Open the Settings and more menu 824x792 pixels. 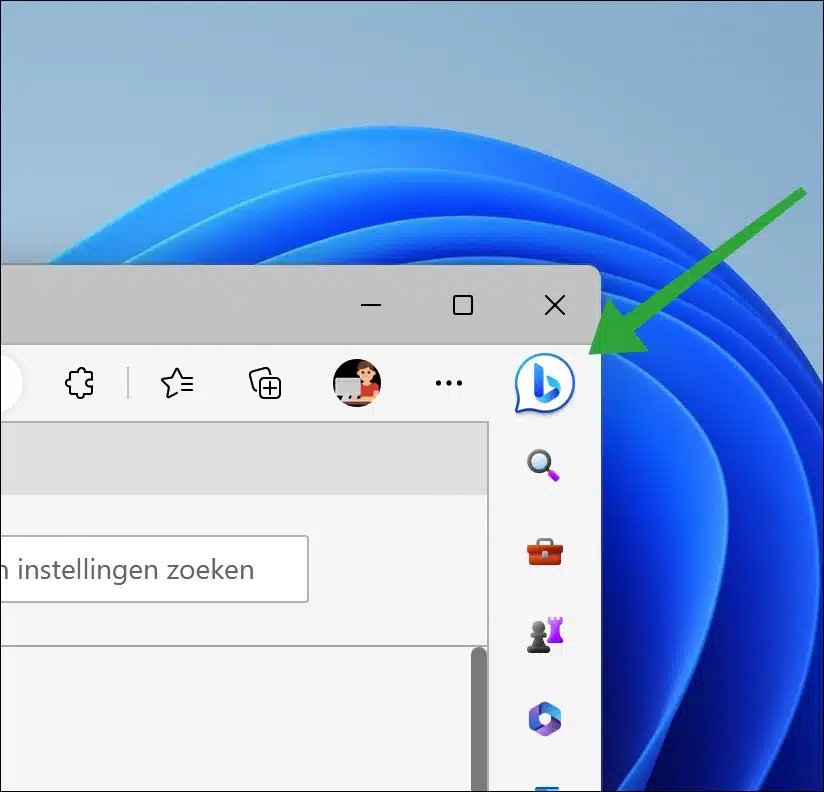(449, 383)
